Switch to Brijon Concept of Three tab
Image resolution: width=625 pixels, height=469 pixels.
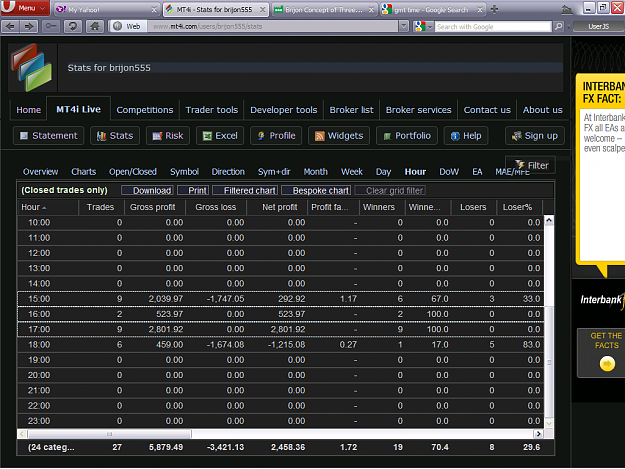pyautogui.click(x=324, y=9)
